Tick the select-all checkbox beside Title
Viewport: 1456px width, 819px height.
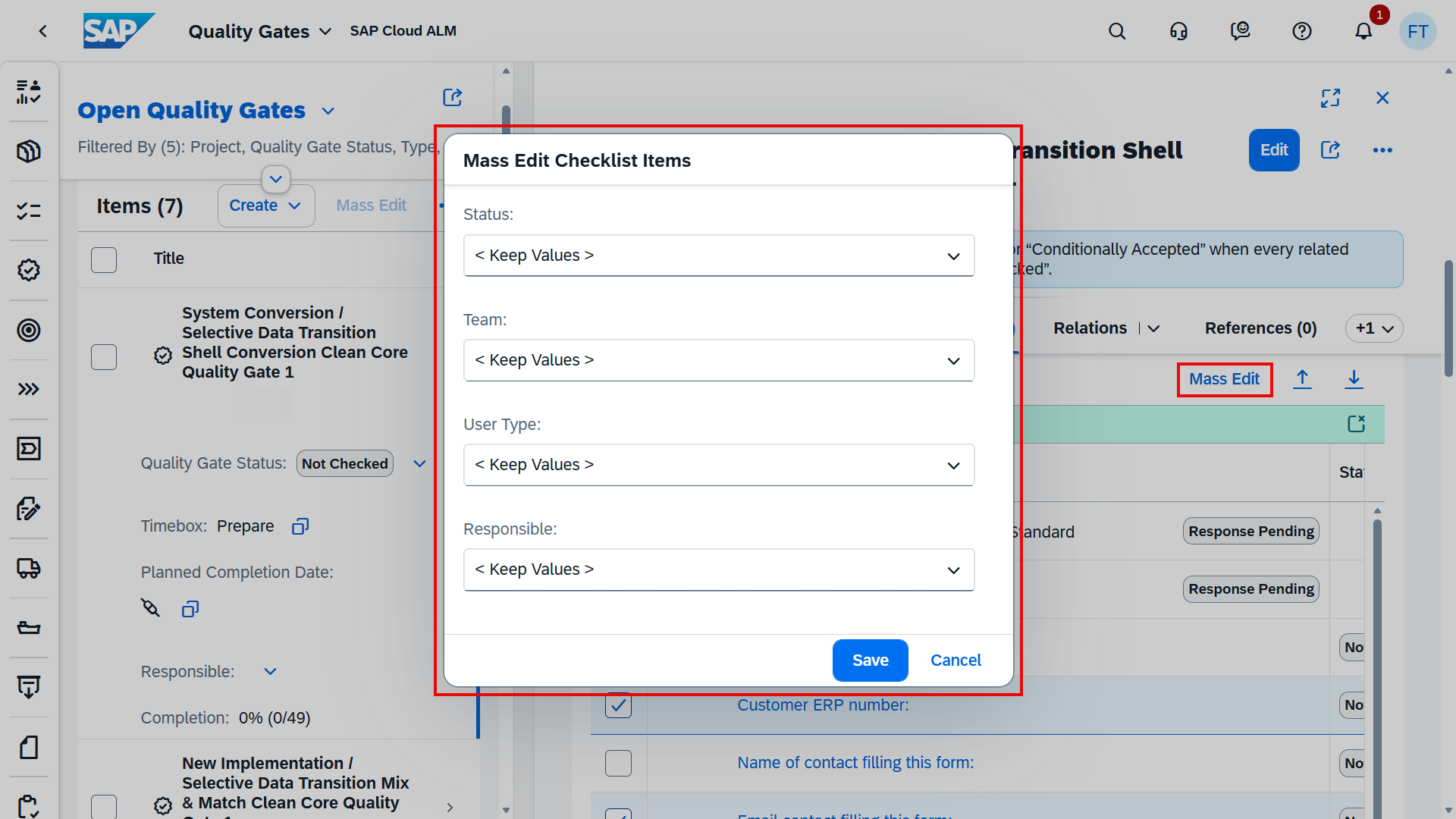104,259
